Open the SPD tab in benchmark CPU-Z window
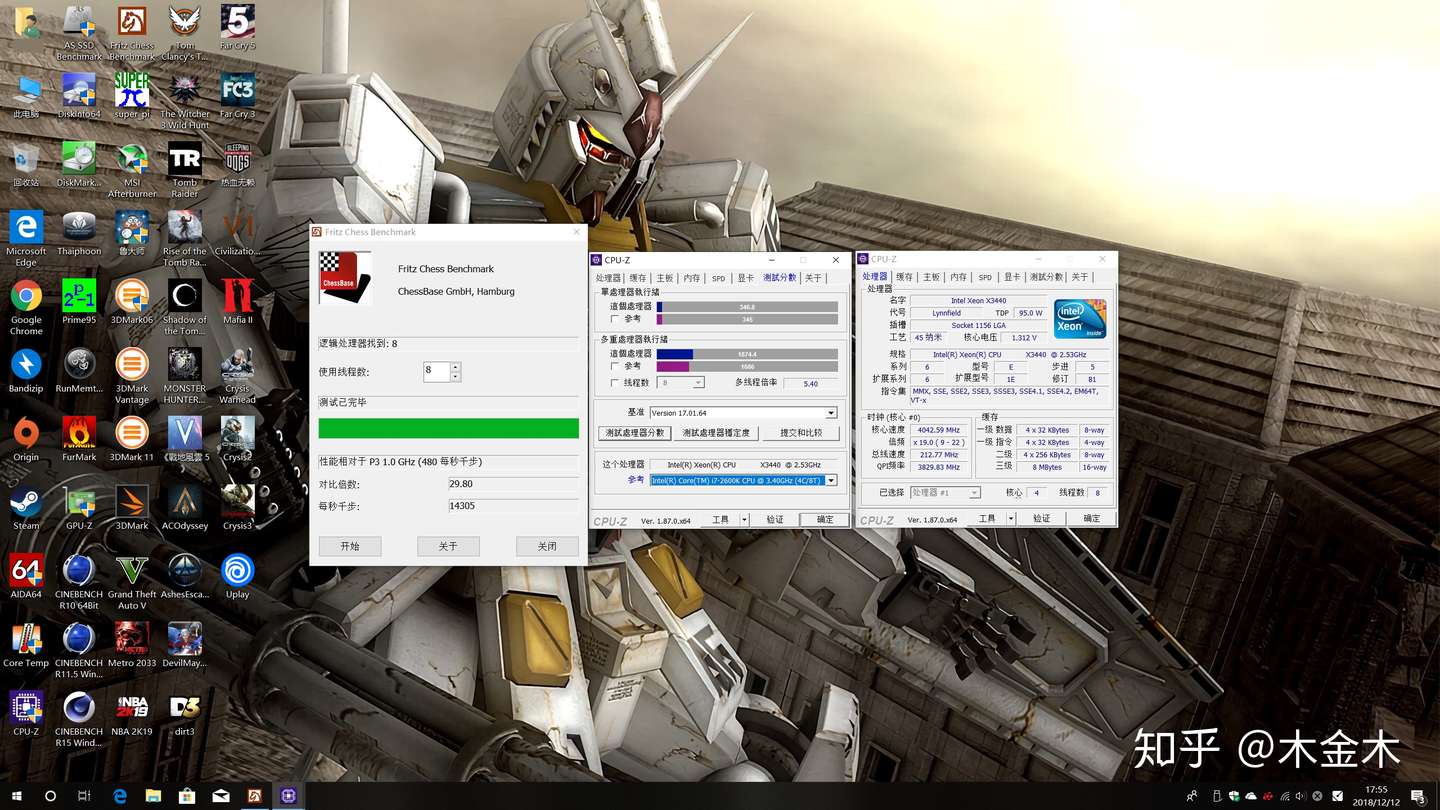Screen dimensions: 1440x810 tap(718, 278)
